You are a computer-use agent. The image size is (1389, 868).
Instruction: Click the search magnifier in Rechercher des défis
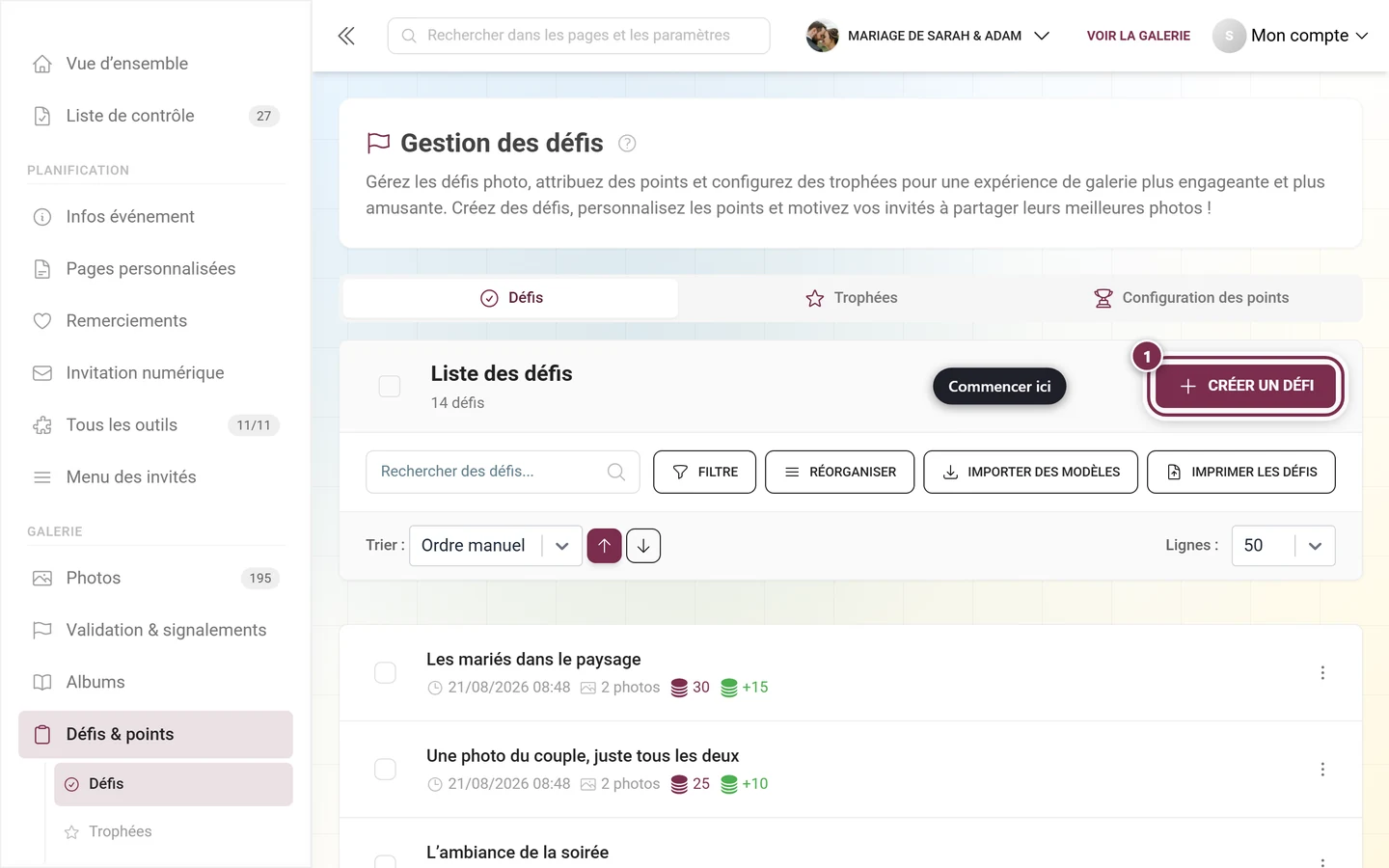coord(616,472)
